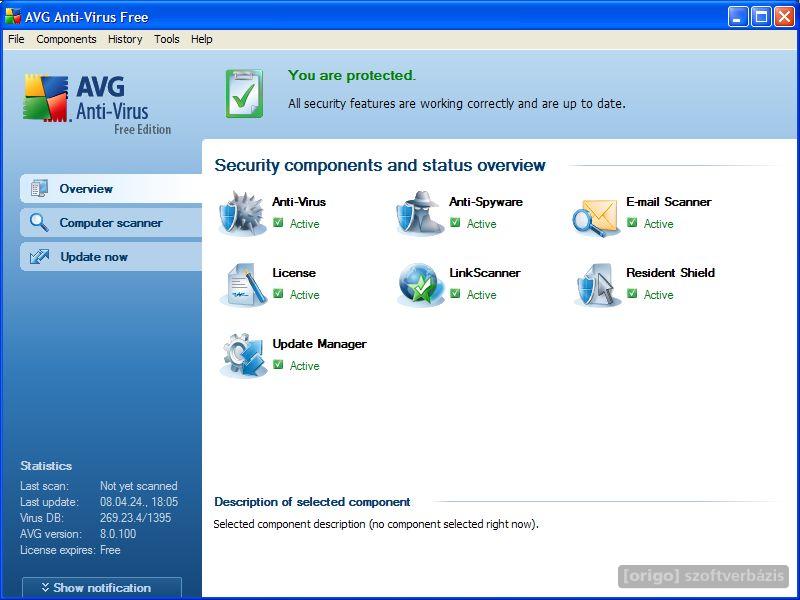The image size is (800, 600).
Task: Click 'All security features are working' message
Action: [x=457, y=104]
